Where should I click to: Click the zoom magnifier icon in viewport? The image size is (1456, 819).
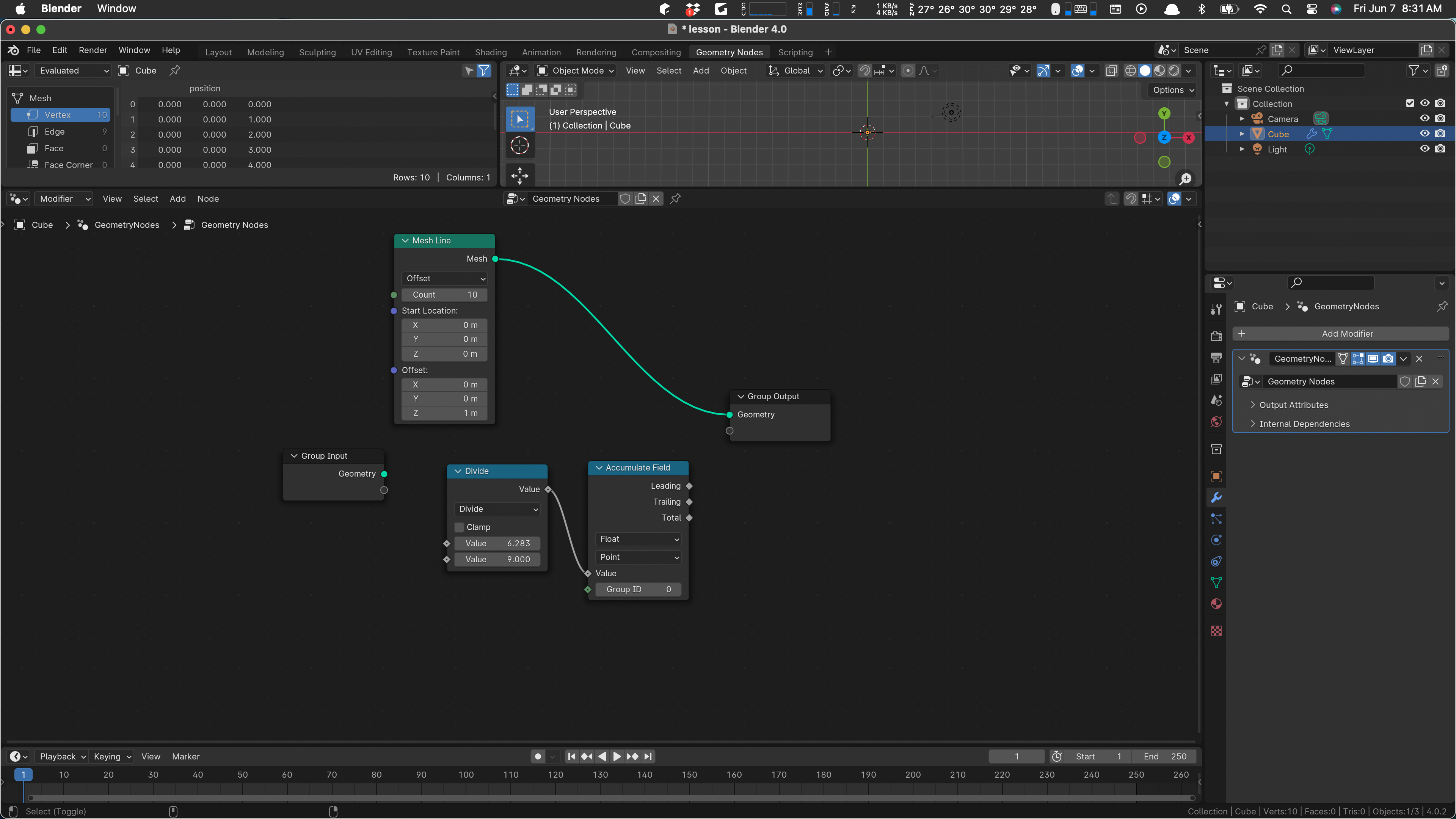(x=1185, y=179)
